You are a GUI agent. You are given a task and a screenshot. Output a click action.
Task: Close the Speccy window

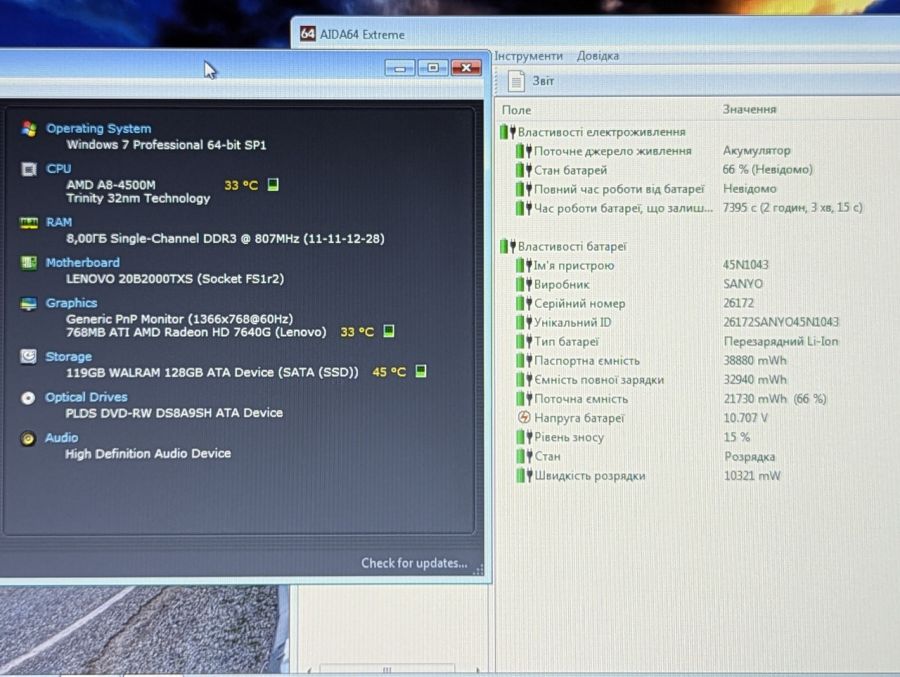pyautogui.click(x=466, y=68)
